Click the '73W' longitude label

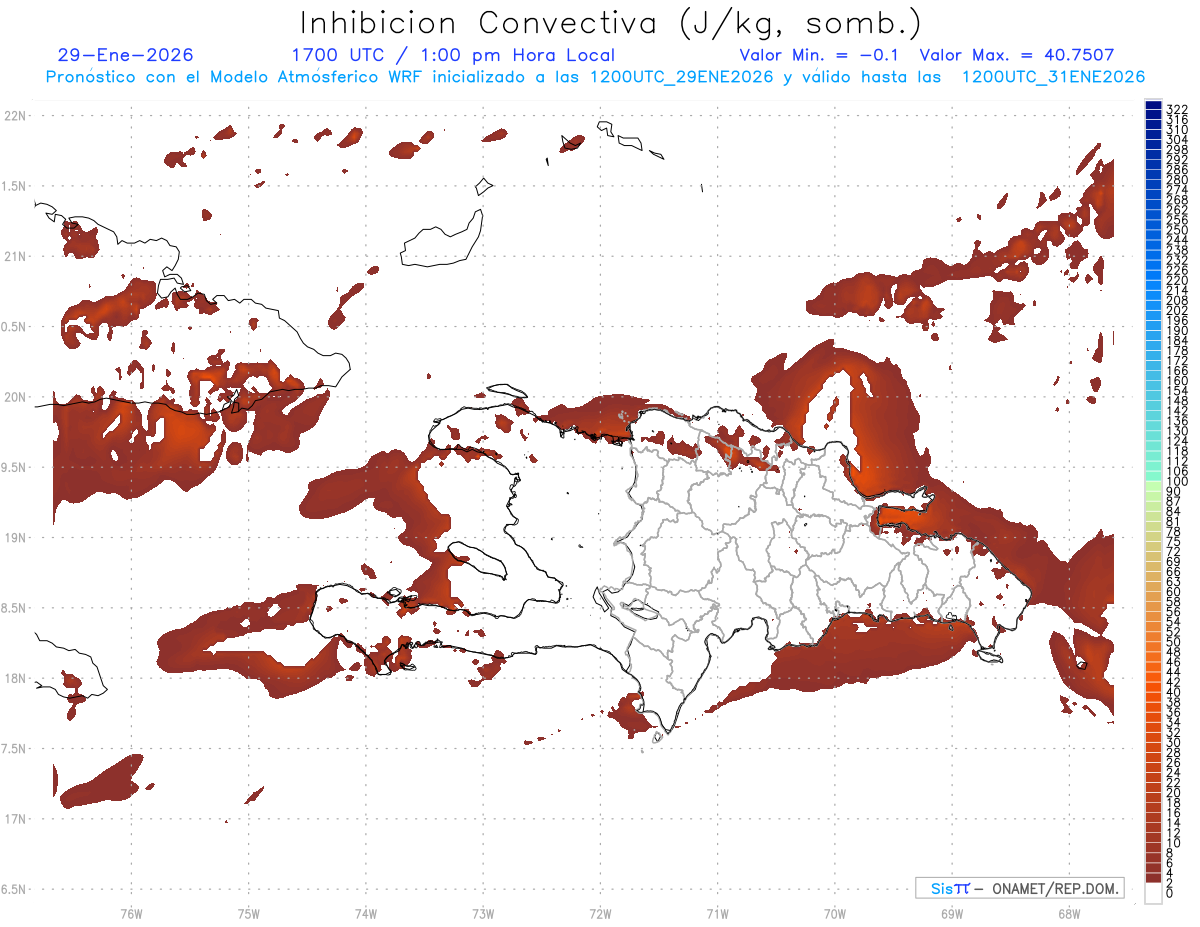coord(483,913)
